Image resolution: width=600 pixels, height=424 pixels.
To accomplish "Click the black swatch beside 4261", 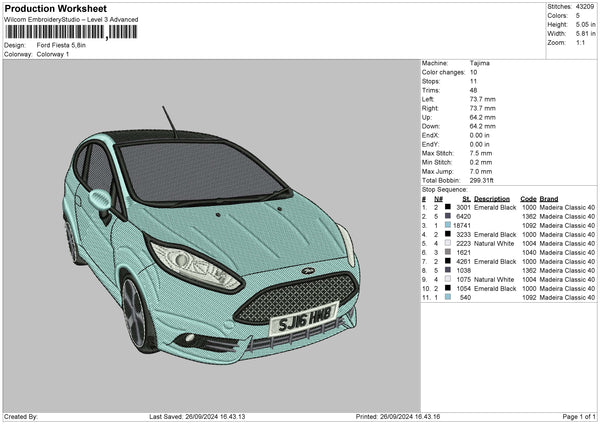I will (x=448, y=261).
